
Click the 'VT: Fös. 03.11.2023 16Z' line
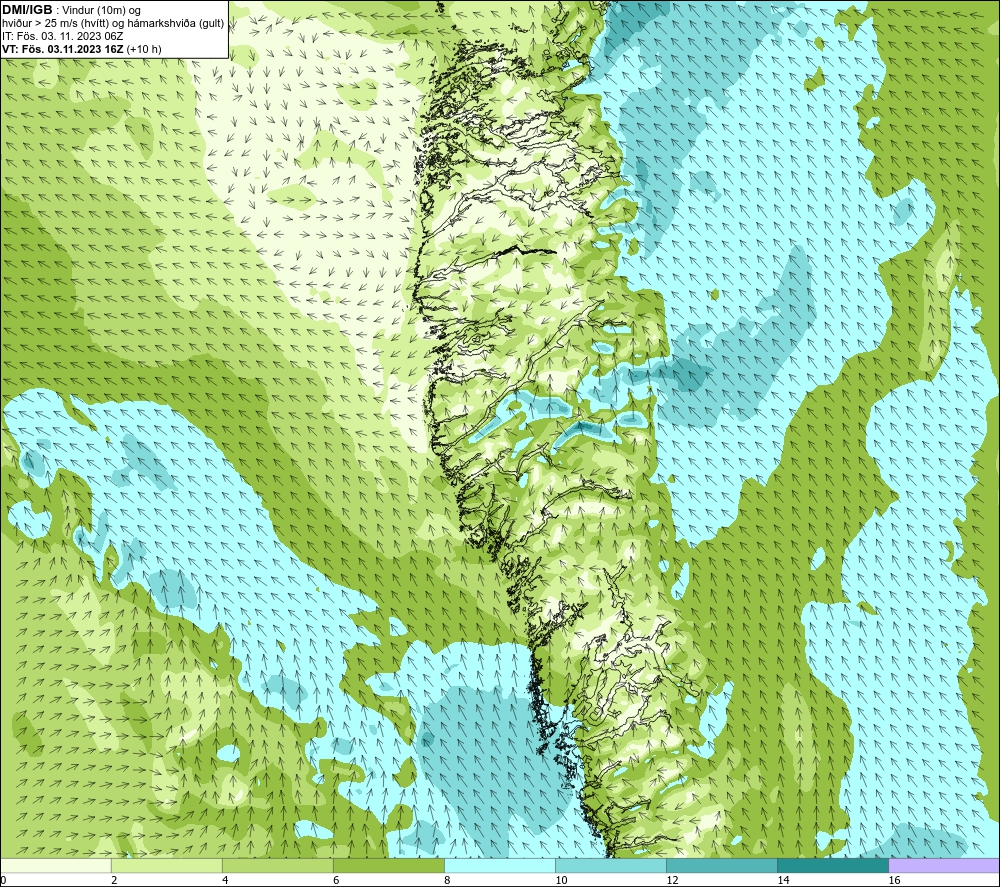click(x=62, y=49)
